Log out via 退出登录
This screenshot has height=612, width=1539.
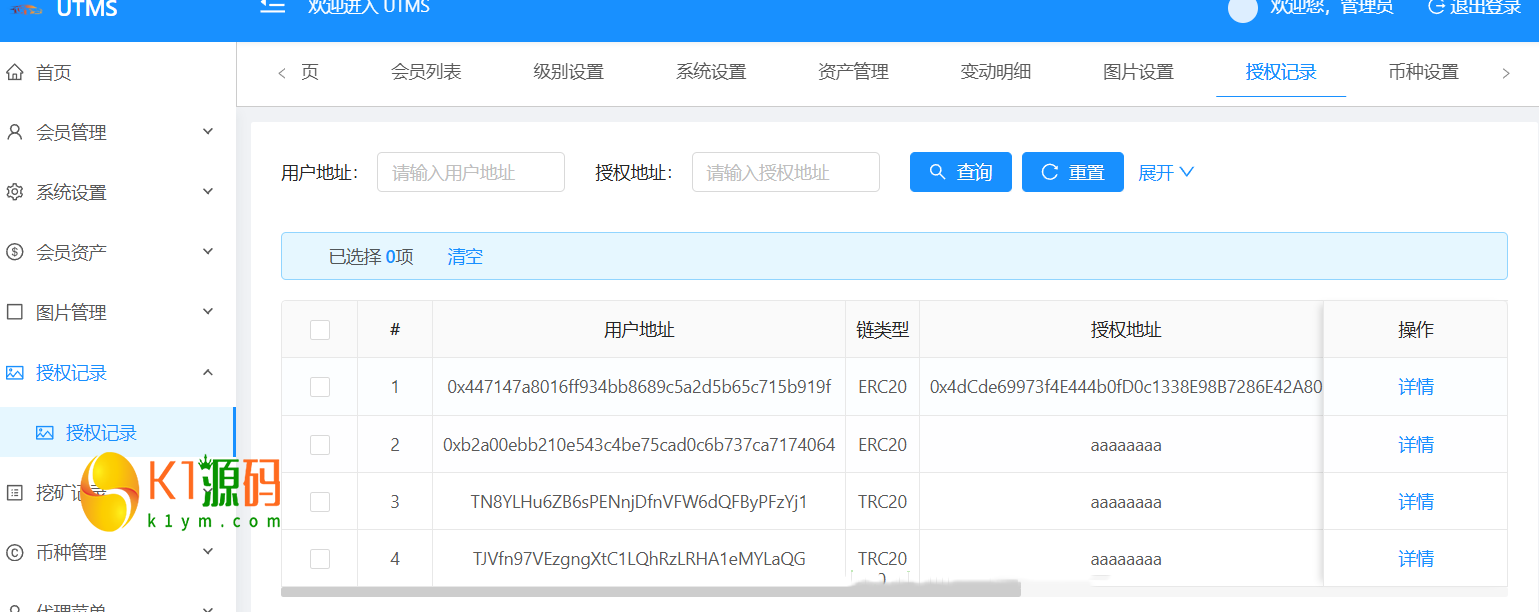coord(1476,6)
